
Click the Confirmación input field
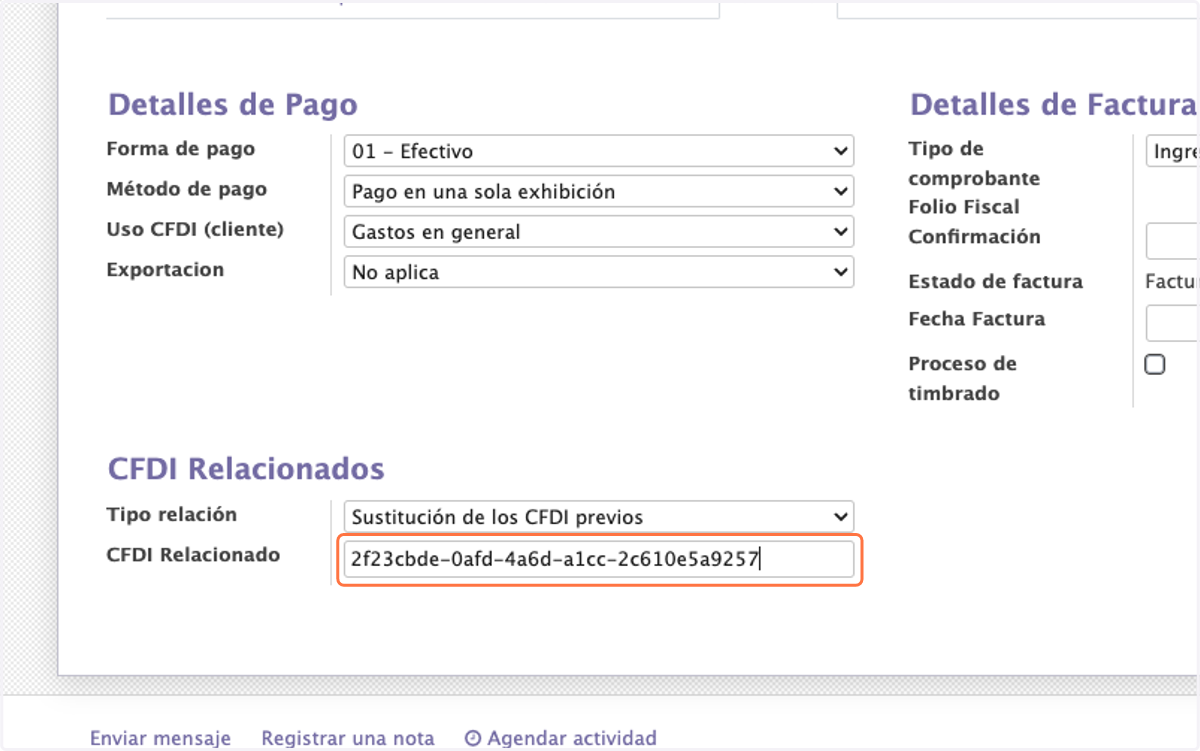pyautogui.click(x=1172, y=241)
